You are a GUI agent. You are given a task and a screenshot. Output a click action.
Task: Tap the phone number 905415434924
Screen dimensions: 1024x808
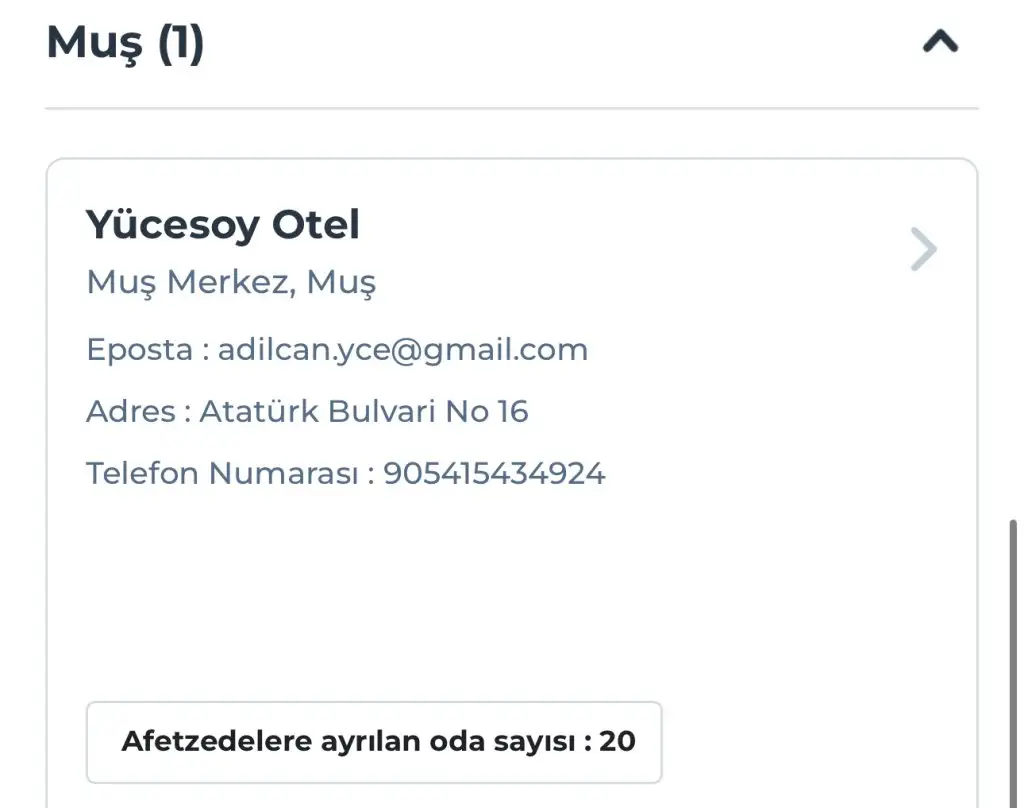click(x=494, y=473)
